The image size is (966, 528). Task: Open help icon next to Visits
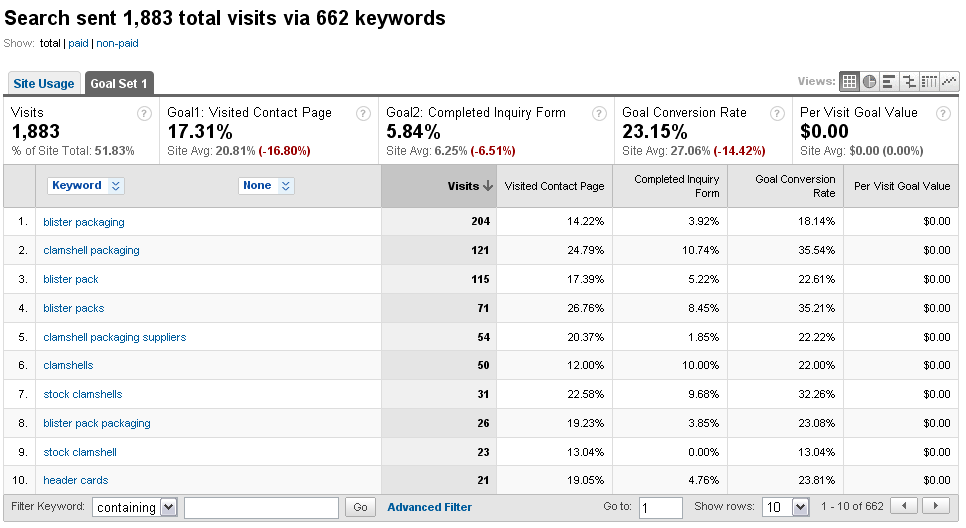pyautogui.click(x=144, y=113)
